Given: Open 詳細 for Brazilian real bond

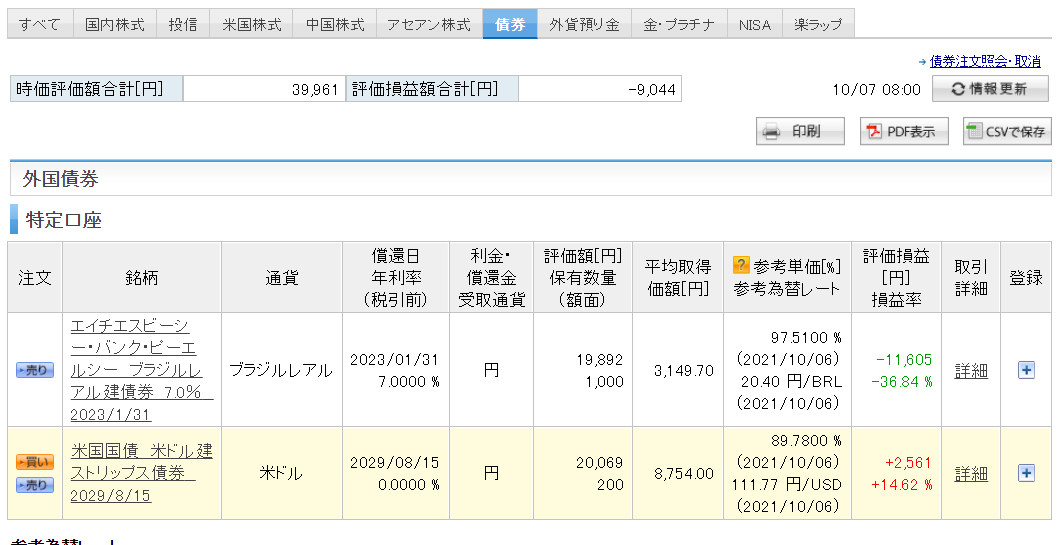Looking at the screenshot, I should point(971,371).
